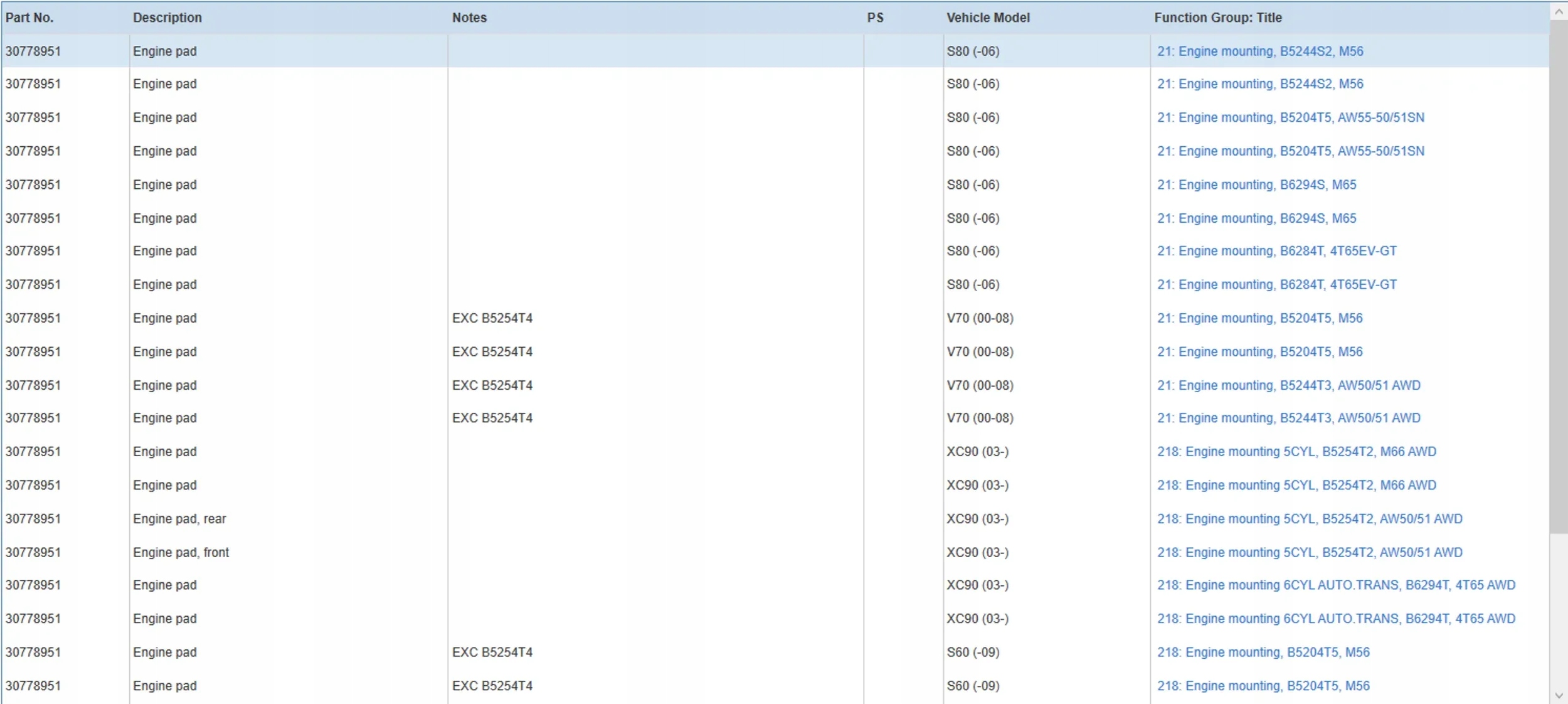This screenshot has width=1568, height=704.
Task: Open link on Engine pad, front row
Action: [x=1310, y=552]
